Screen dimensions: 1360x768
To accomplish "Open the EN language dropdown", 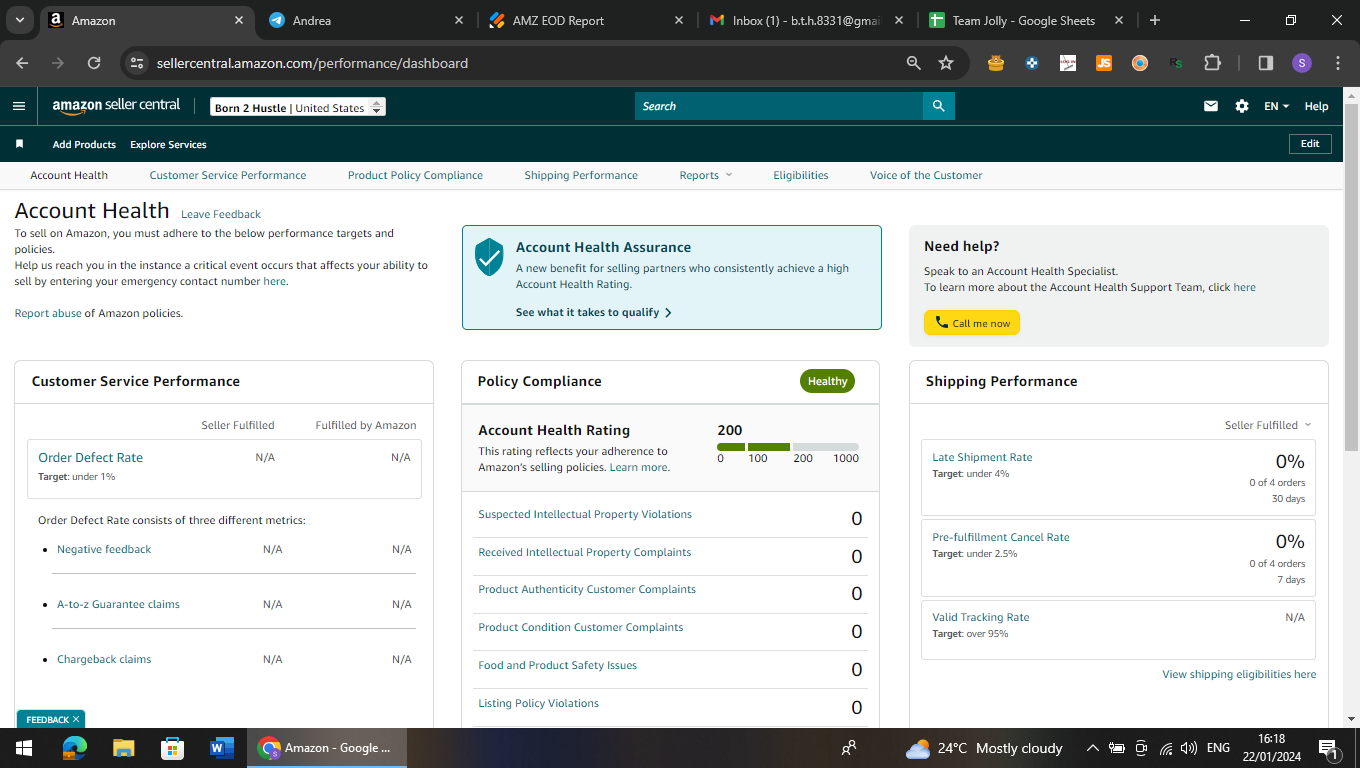I will [x=1277, y=106].
